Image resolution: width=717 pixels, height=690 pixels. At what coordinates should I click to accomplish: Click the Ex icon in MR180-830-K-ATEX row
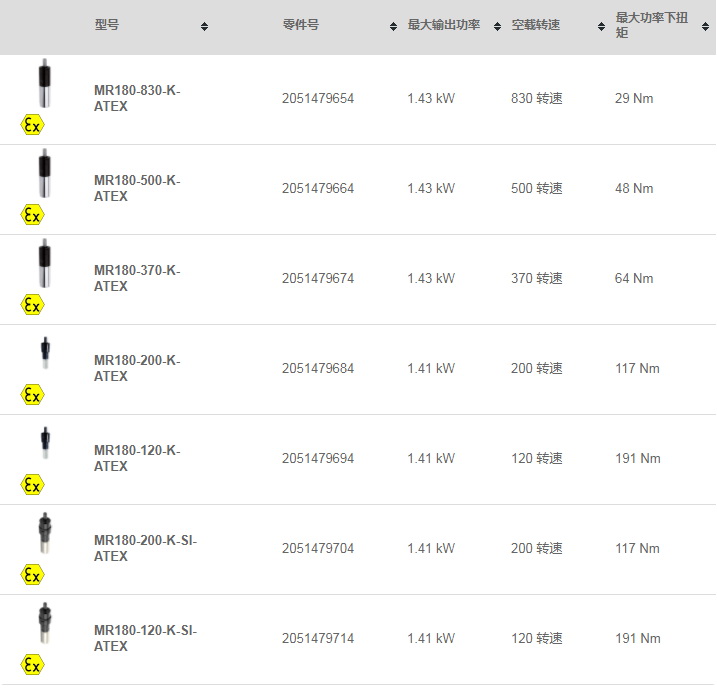pos(32,125)
